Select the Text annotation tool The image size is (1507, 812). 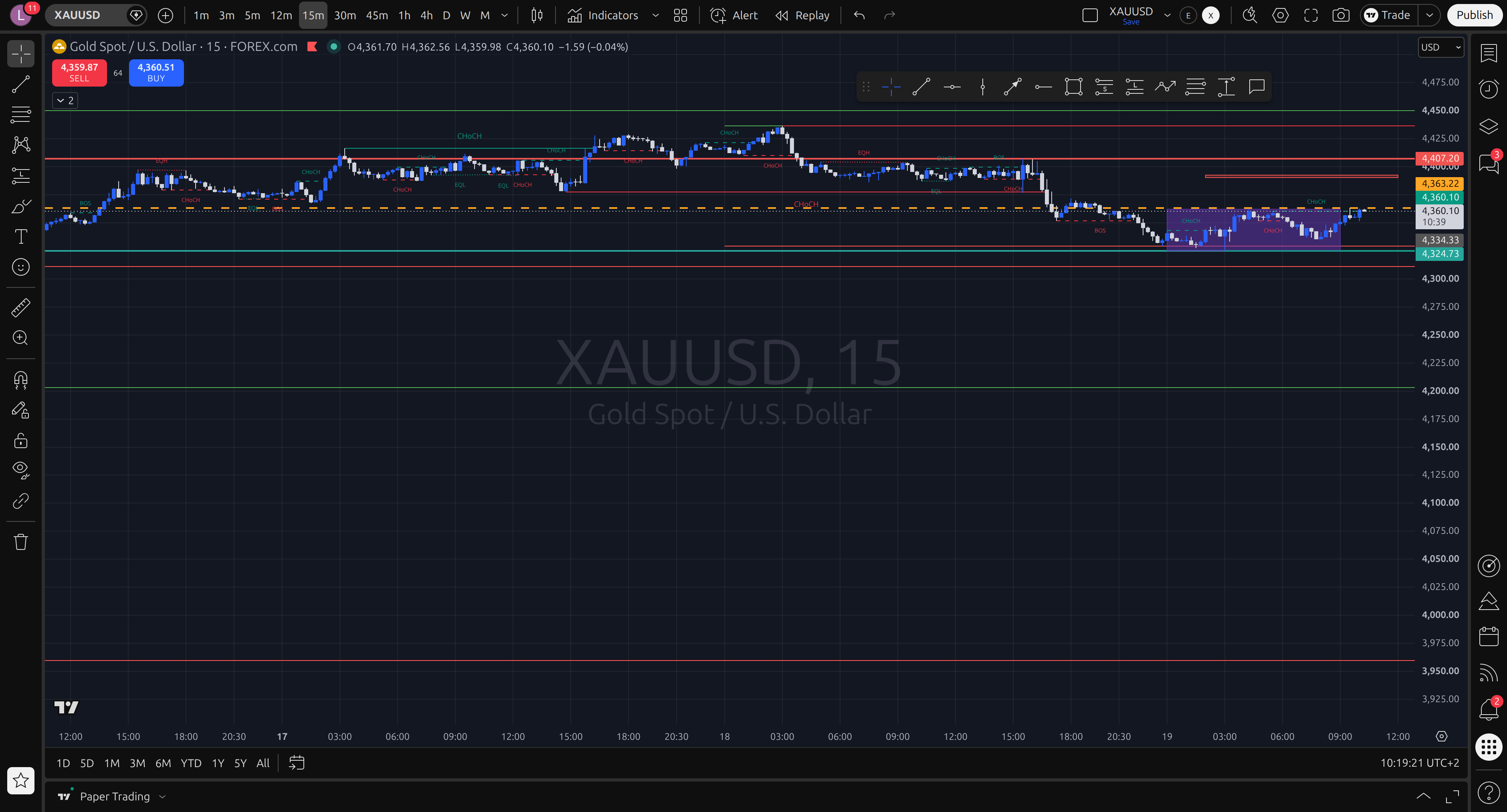point(21,237)
